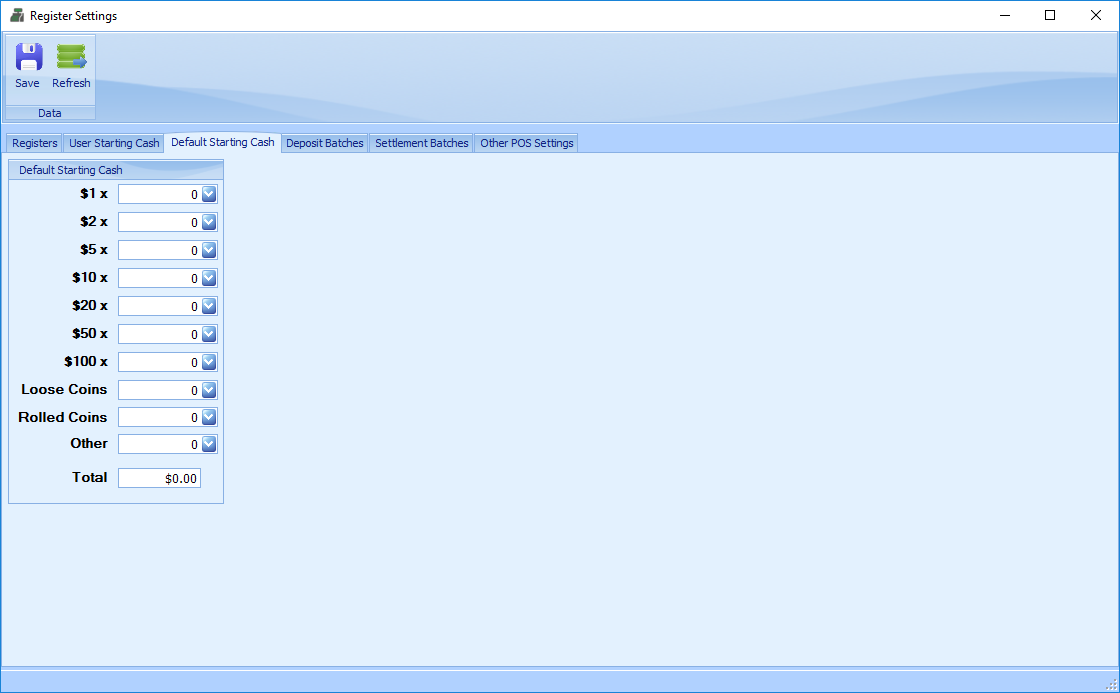1120x693 pixels.
Task: Expand the $10 x value dropdown
Action: pyautogui.click(x=209, y=278)
